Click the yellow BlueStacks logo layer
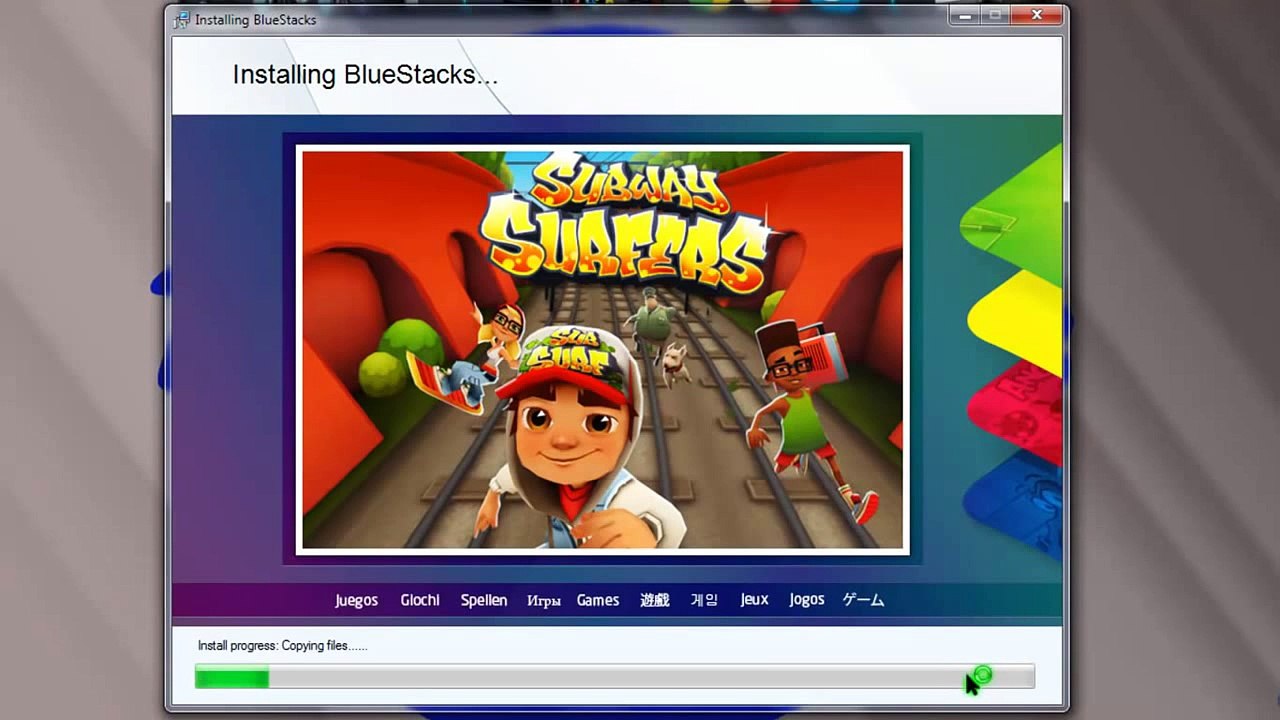Viewport: 1280px width, 720px height. pyautogui.click(x=1015, y=322)
